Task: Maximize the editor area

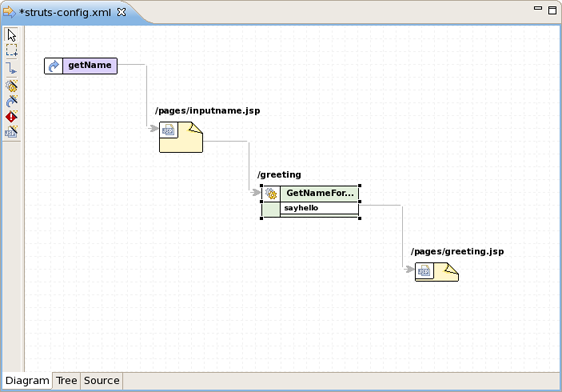Action: point(552,10)
